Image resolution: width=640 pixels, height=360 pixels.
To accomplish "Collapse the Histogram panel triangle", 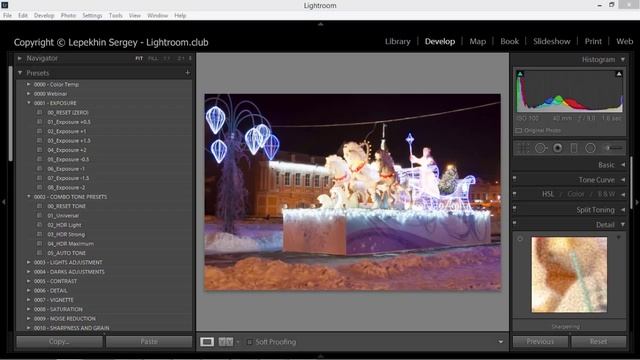I will click(623, 60).
